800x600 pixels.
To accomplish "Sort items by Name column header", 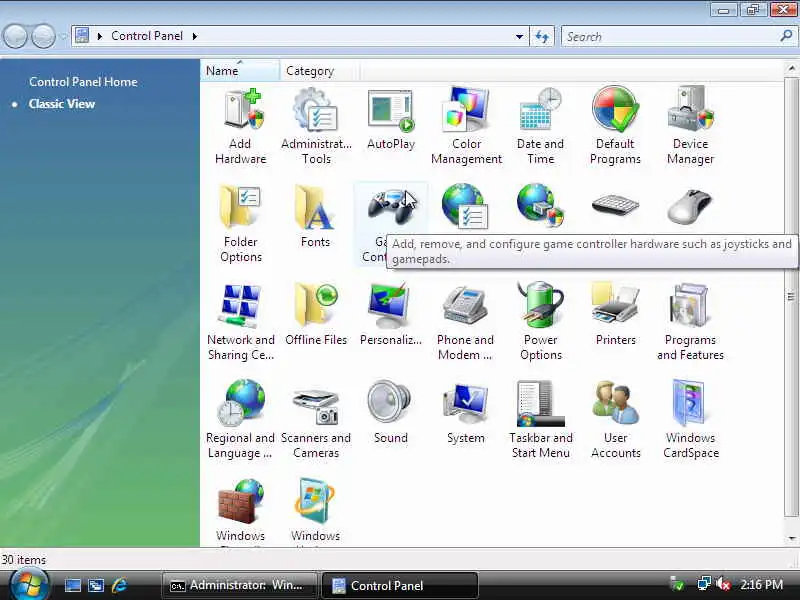I will click(x=240, y=70).
